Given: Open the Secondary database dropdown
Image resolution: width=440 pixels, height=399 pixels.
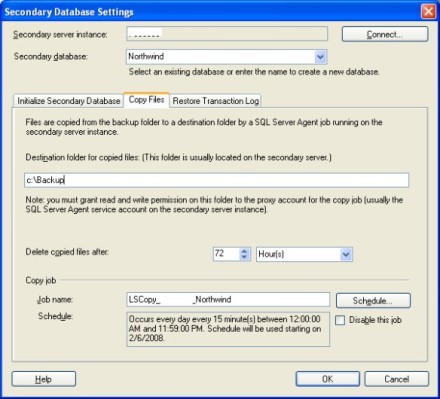Looking at the screenshot, I should pos(320,57).
